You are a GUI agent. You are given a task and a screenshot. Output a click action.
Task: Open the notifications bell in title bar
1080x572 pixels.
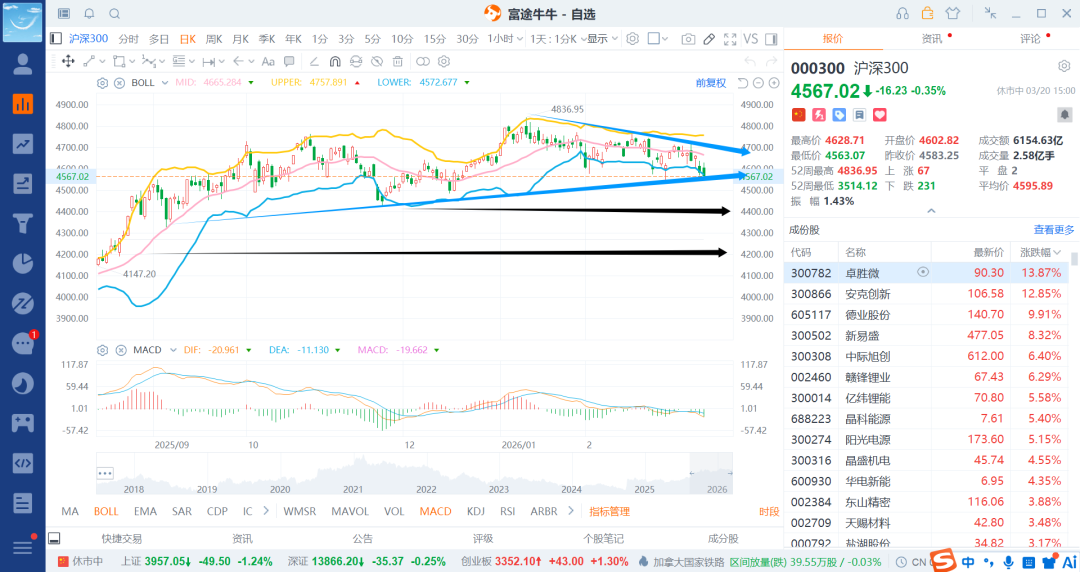[90, 14]
